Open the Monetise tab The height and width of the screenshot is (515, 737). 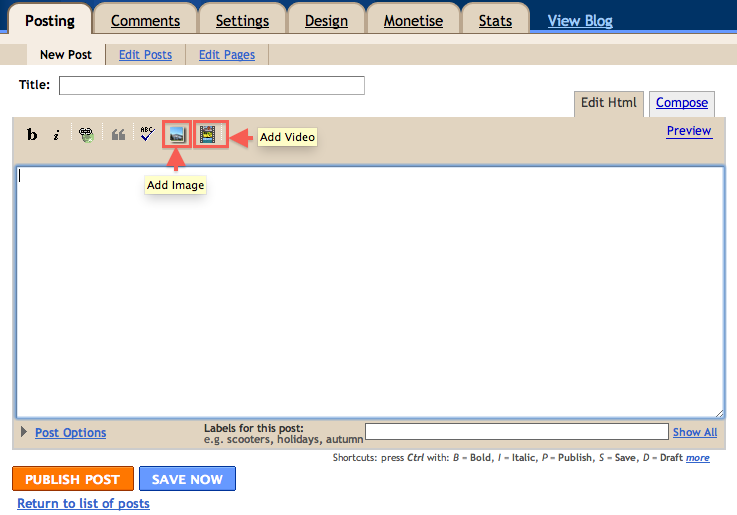[x=413, y=21]
